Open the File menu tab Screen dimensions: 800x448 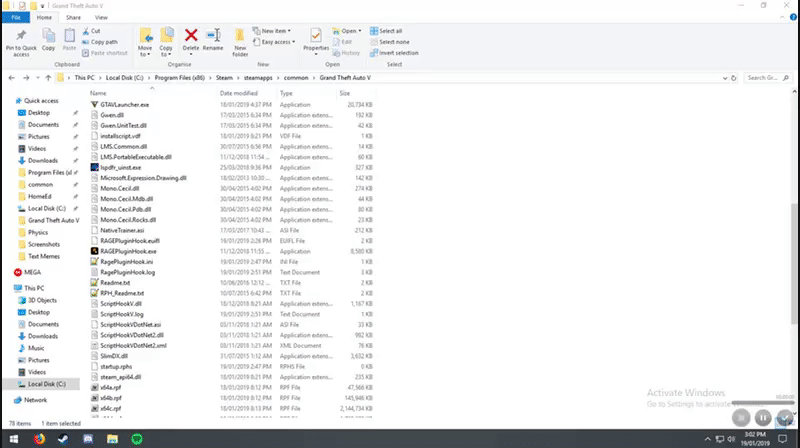click(16, 17)
